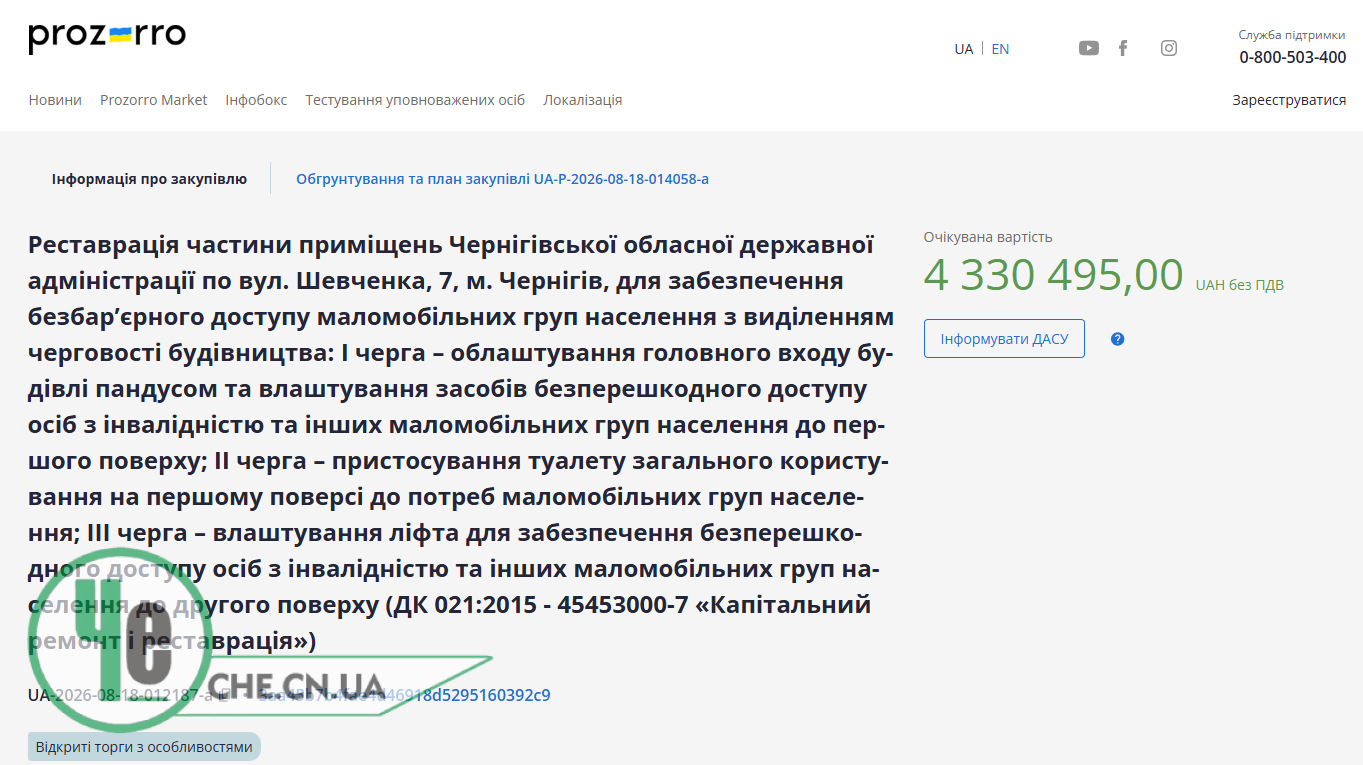Open the Prozorro Facebook page icon

1123,48
